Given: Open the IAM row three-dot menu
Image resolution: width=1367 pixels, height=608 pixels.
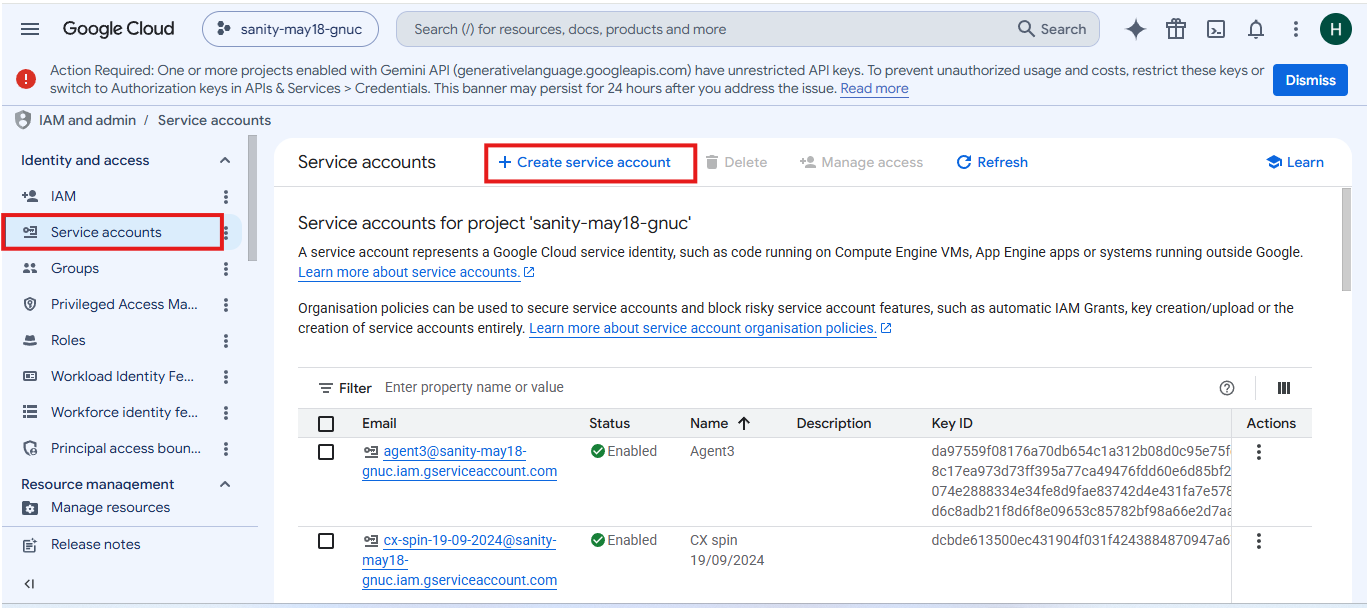Looking at the screenshot, I should 226,197.
